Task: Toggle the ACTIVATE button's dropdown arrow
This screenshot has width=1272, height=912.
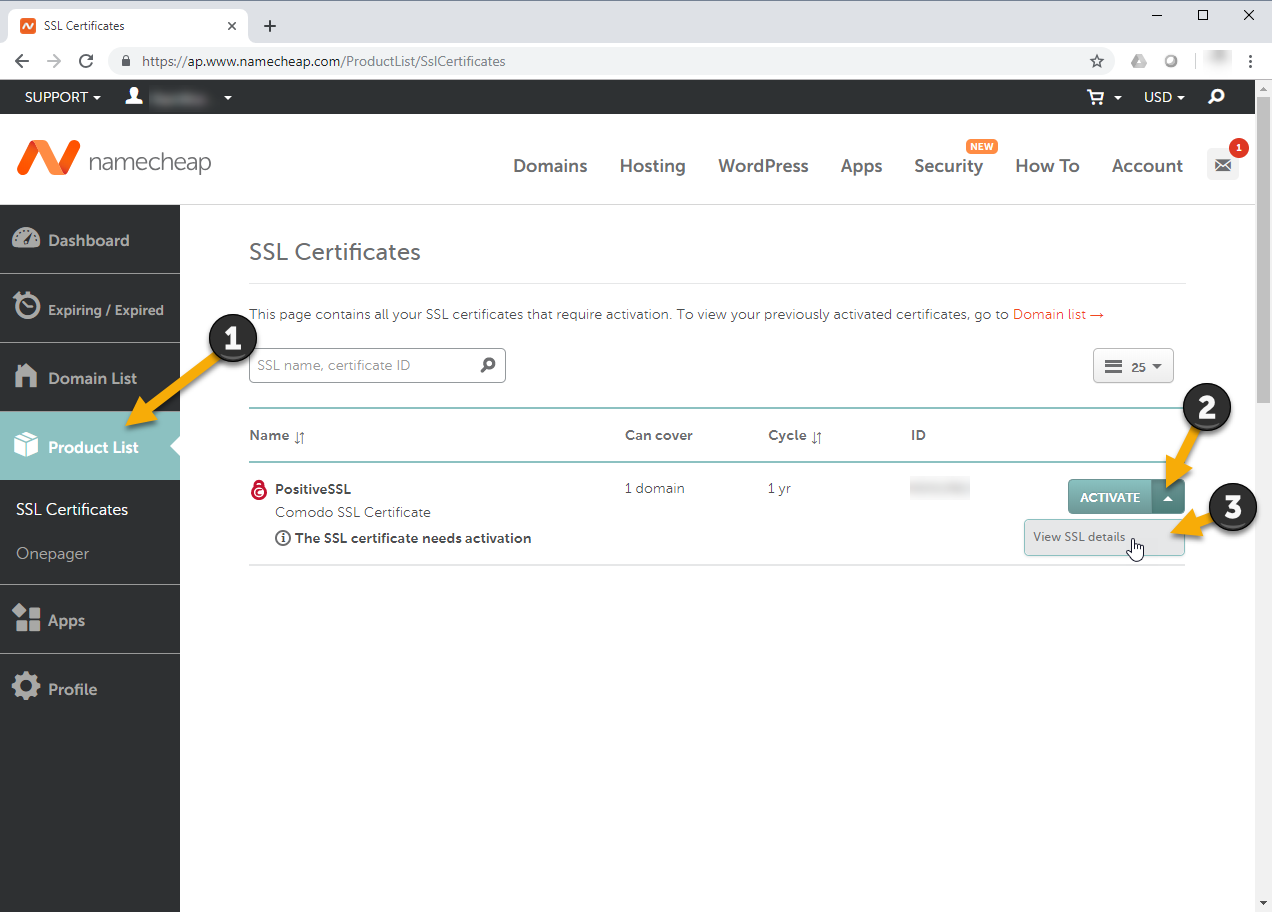Action: 1168,497
